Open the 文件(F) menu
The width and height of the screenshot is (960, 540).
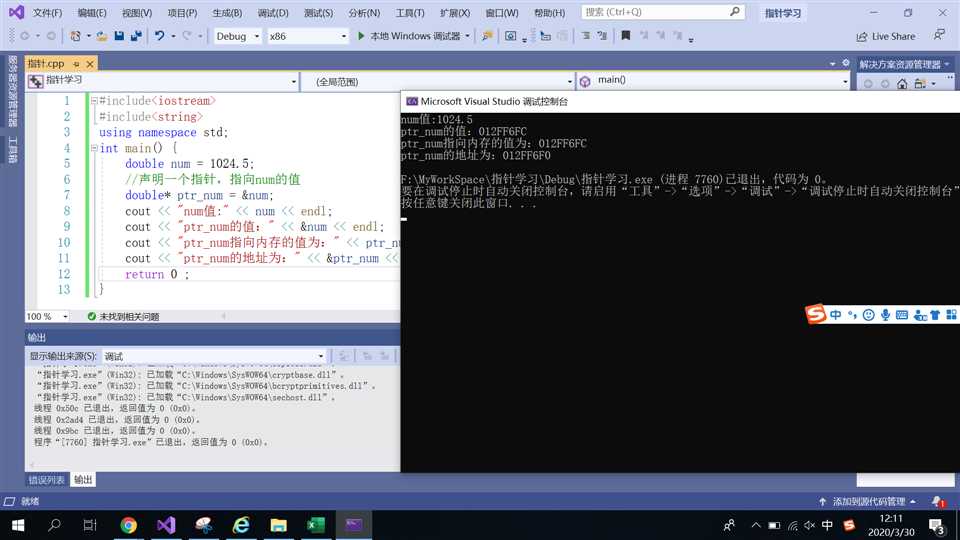[47, 12]
